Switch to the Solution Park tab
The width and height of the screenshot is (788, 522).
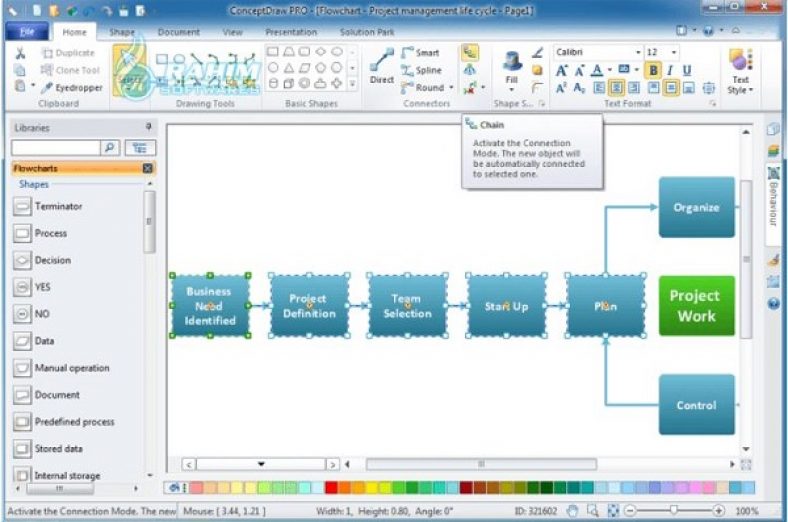click(x=367, y=32)
